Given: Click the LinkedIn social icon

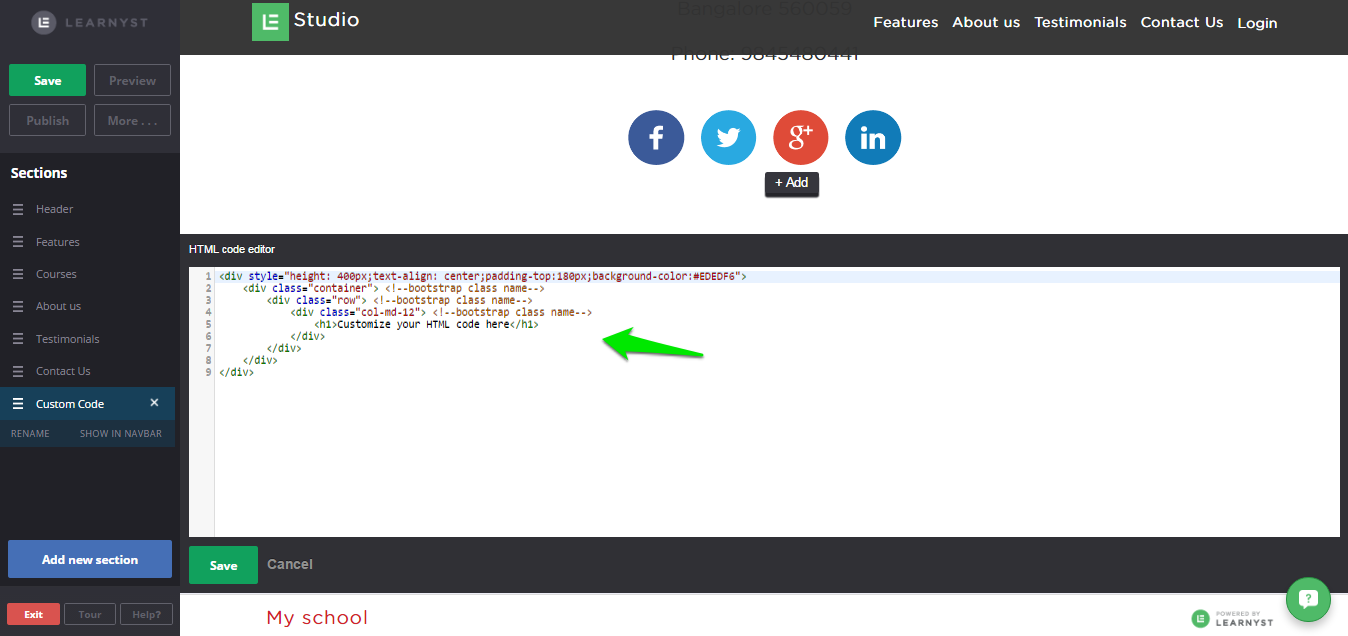Looking at the screenshot, I should pyautogui.click(x=873, y=138).
